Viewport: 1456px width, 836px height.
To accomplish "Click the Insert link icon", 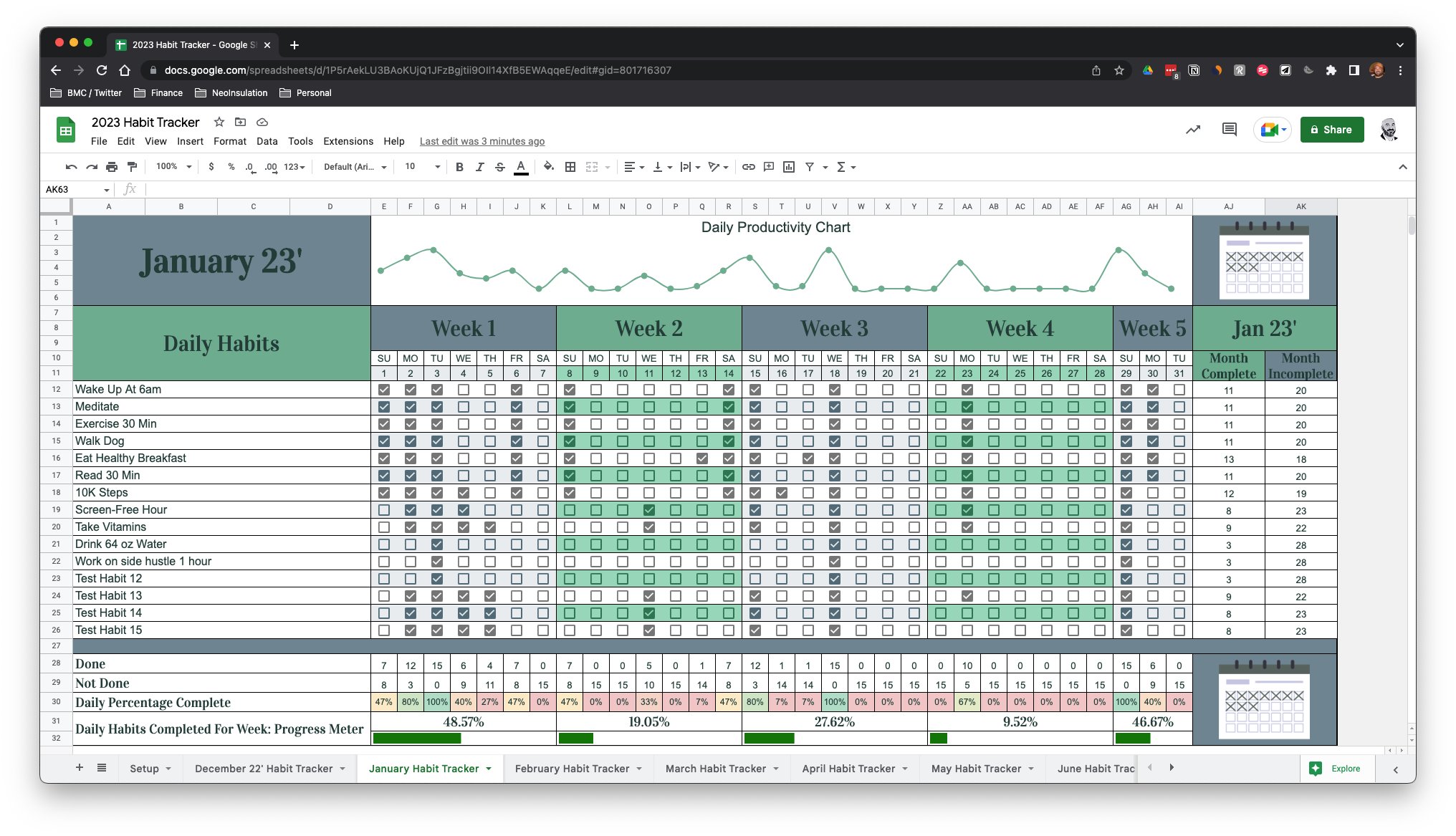I will point(749,166).
